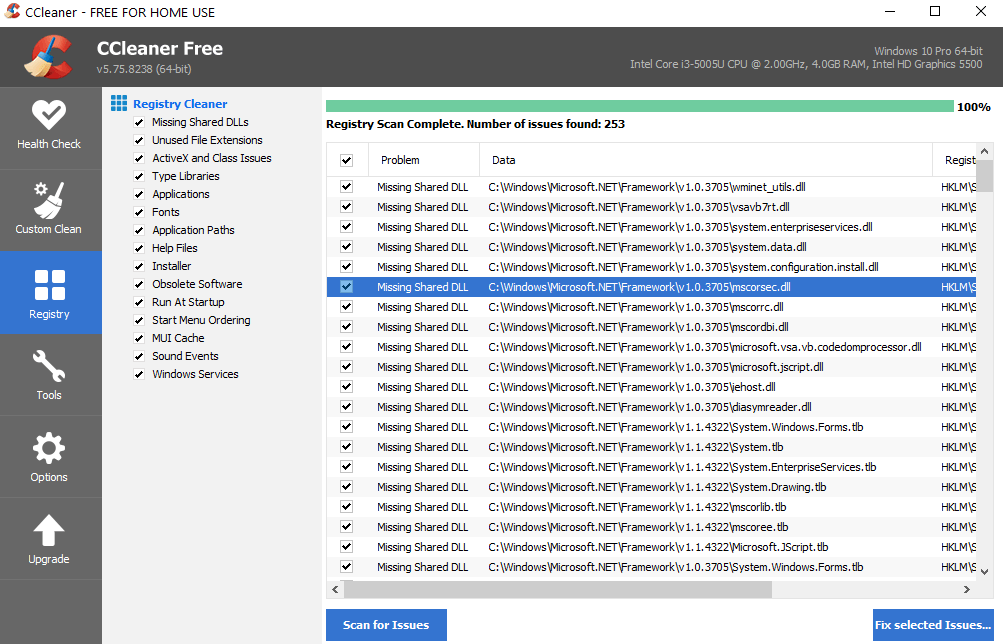This screenshot has width=1003, height=644.
Task: Toggle the Windows Services checkbox
Action: click(x=139, y=374)
